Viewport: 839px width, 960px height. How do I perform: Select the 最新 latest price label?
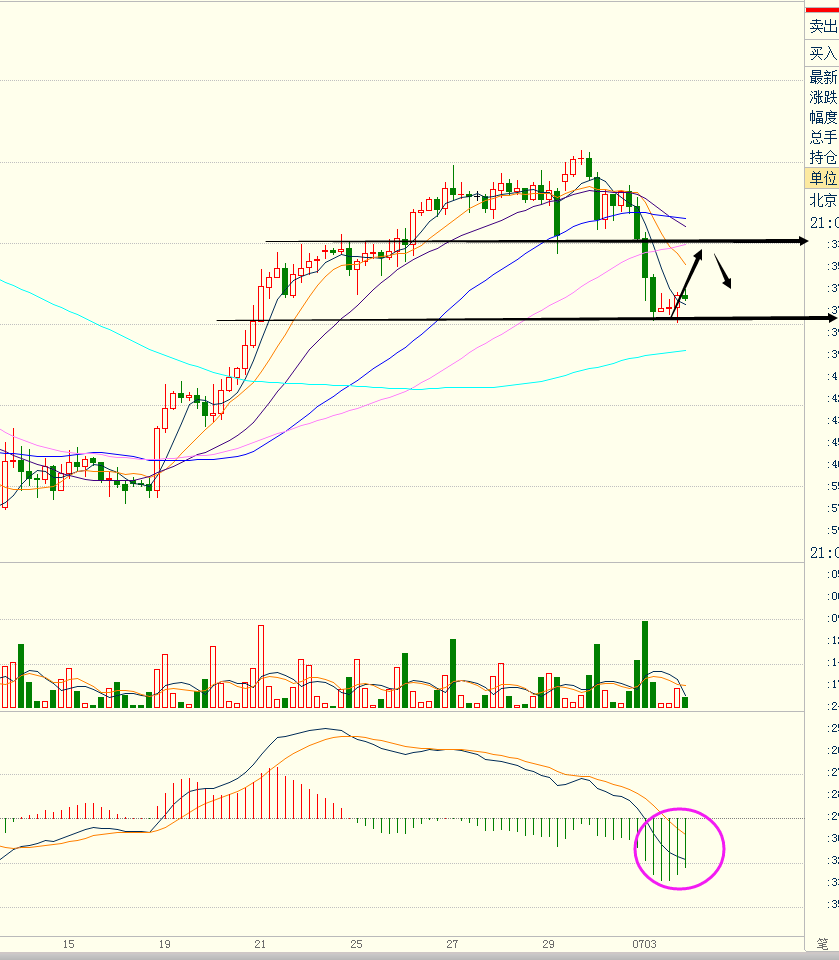pos(823,77)
